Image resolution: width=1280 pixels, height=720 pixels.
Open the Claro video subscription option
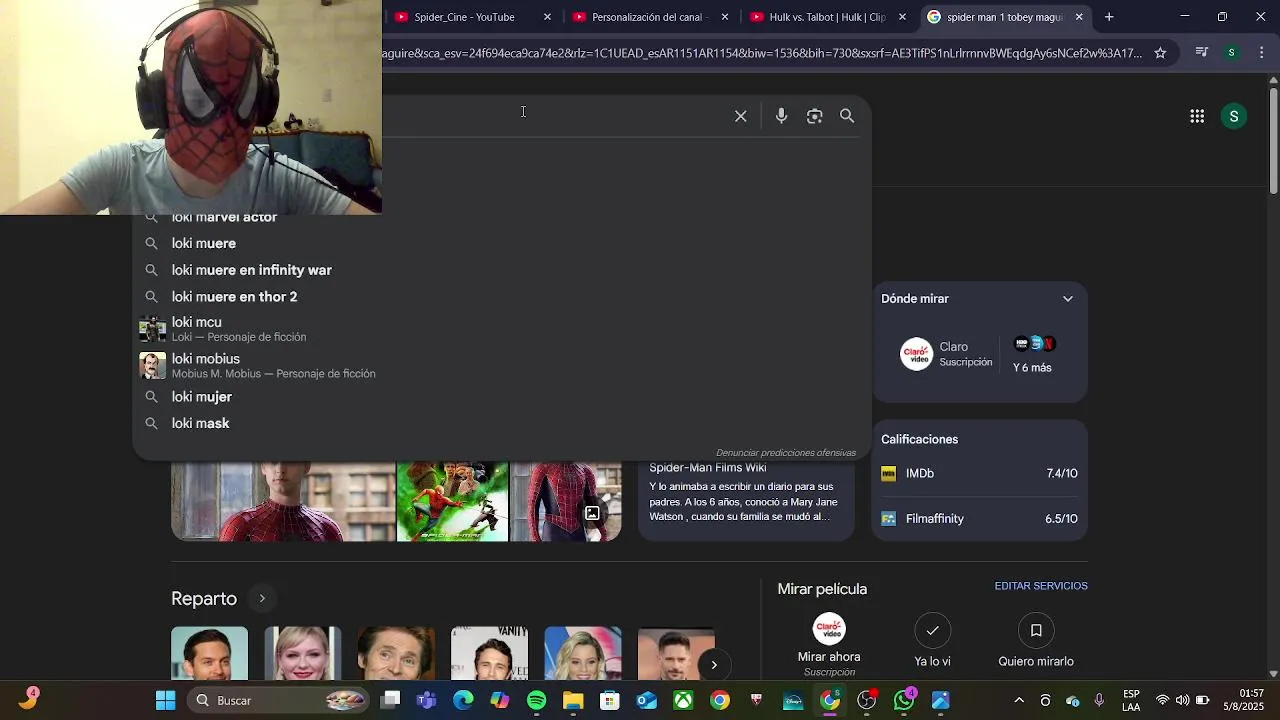(946, 354)
